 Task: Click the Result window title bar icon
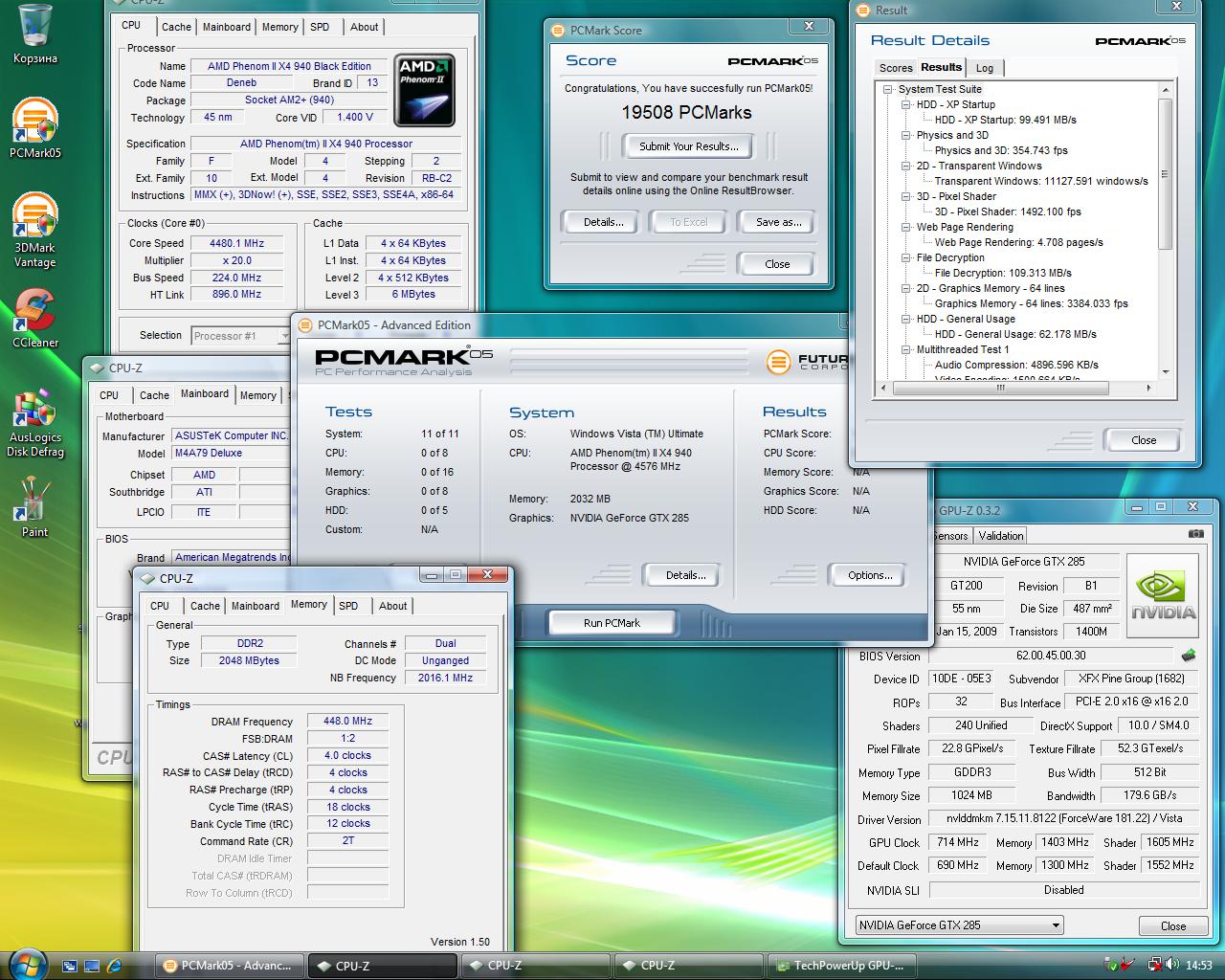865,10
